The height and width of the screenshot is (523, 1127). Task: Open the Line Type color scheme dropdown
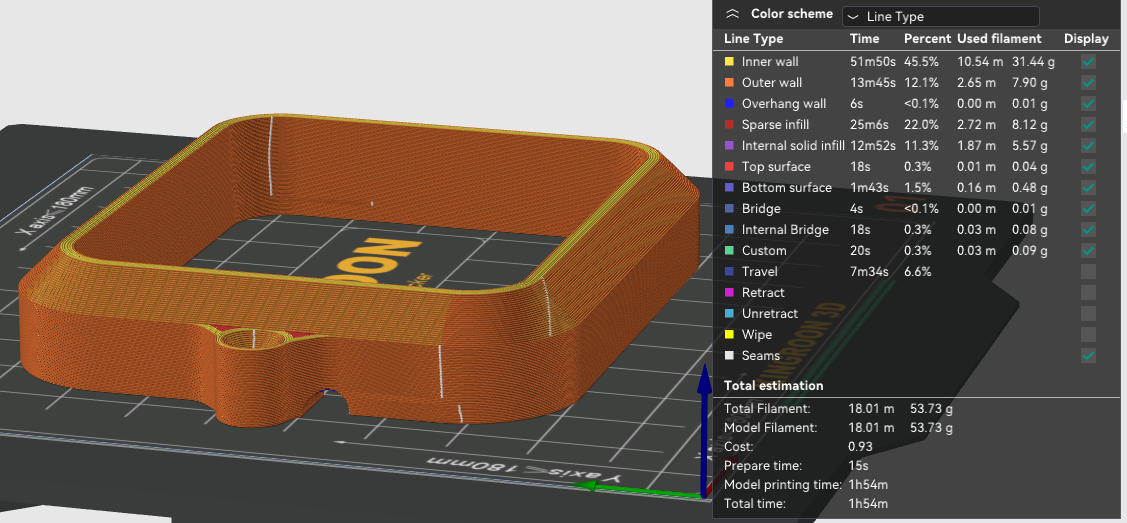(941, 17)
